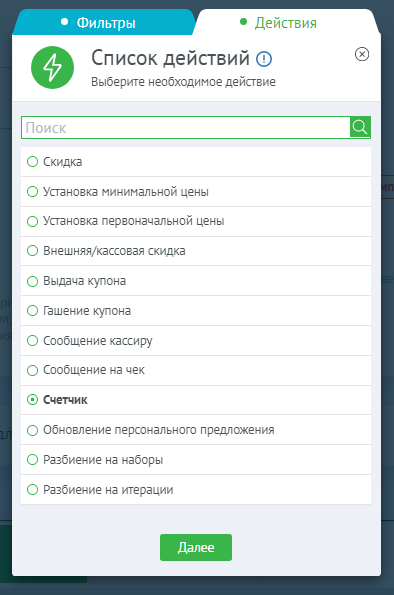Choose the Гашение купона action
This screenshot has width=394, height=595.
196,311
